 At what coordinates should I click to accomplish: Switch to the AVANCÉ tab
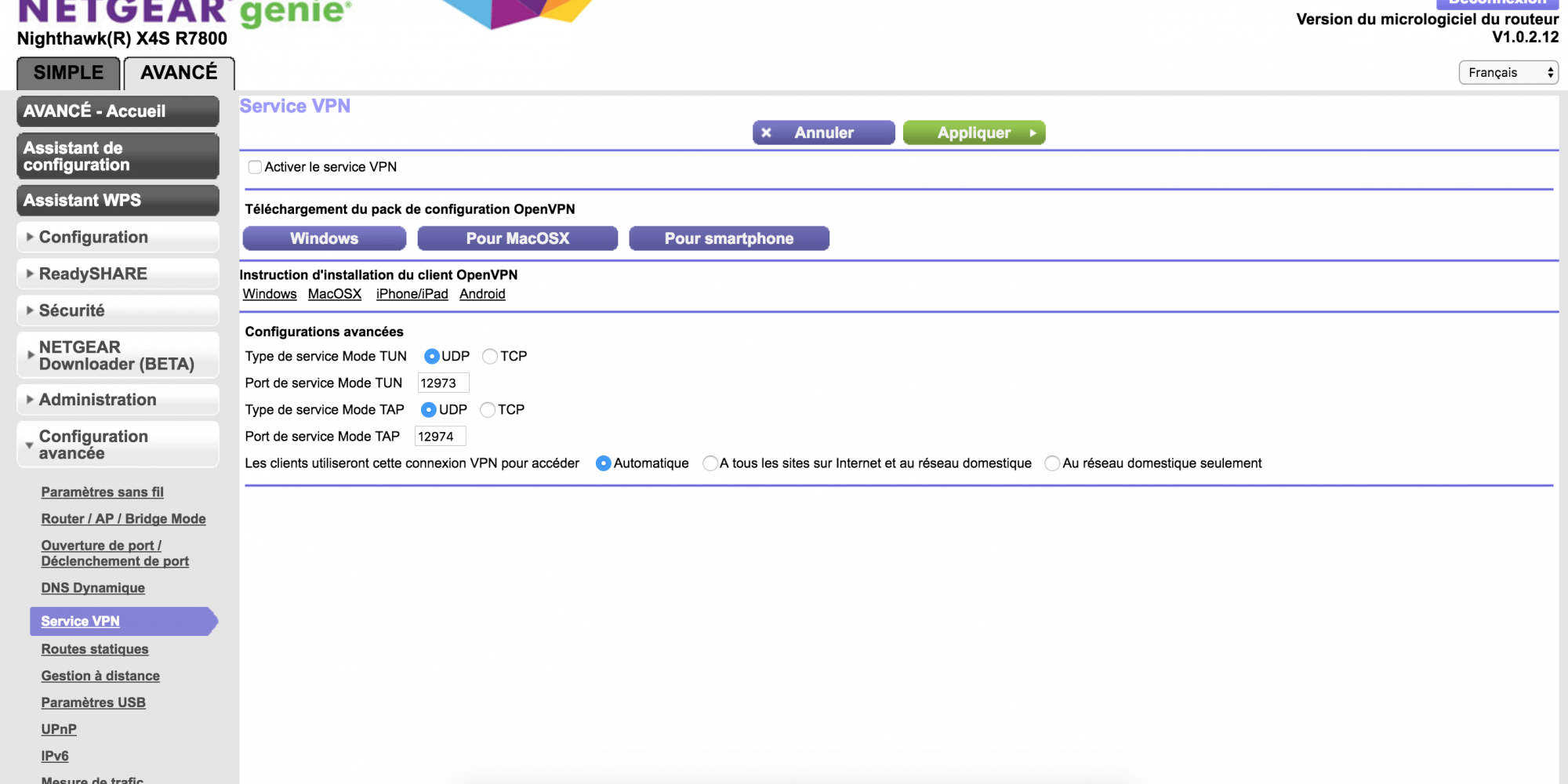[x=179, y=73]
